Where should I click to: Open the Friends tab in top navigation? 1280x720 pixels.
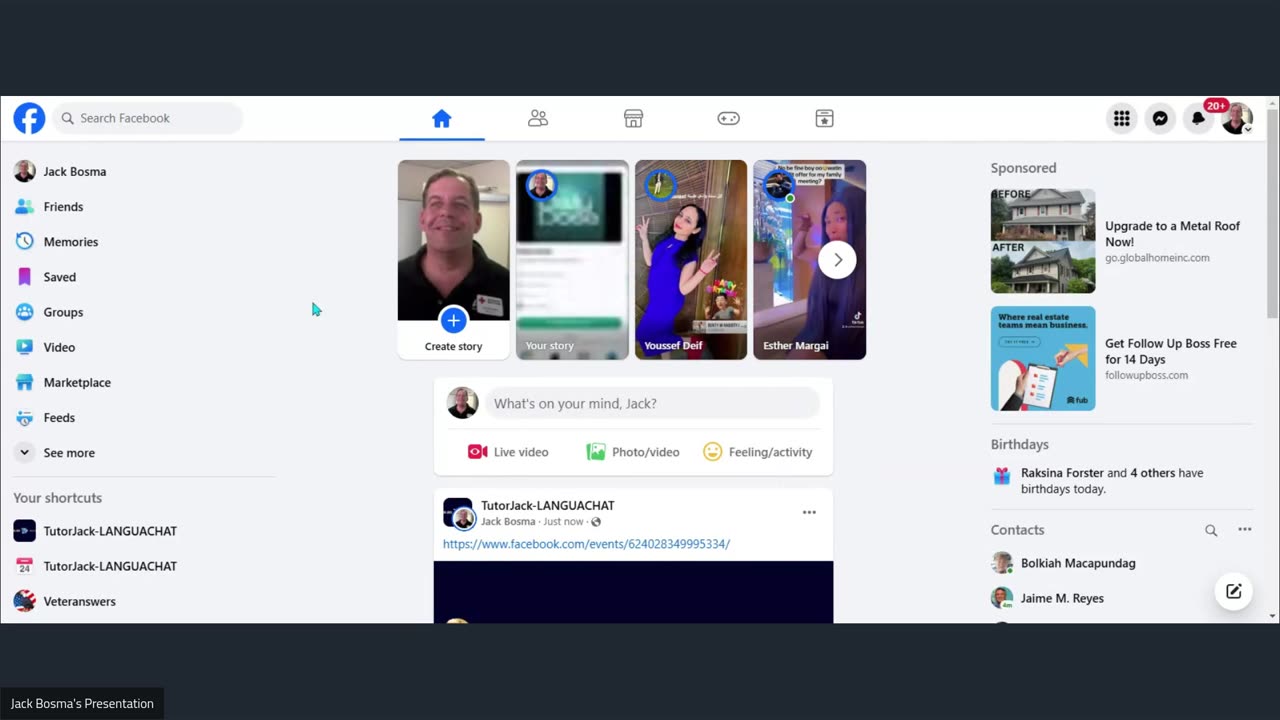pyautogui.click(x=538, y=118)
